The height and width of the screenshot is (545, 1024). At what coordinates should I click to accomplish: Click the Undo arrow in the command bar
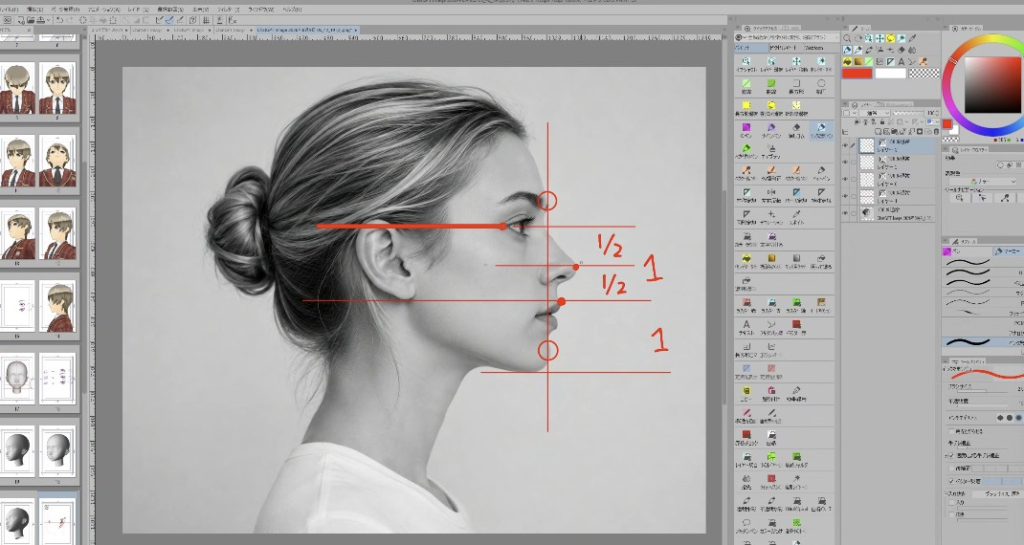(x=59, y=20)
